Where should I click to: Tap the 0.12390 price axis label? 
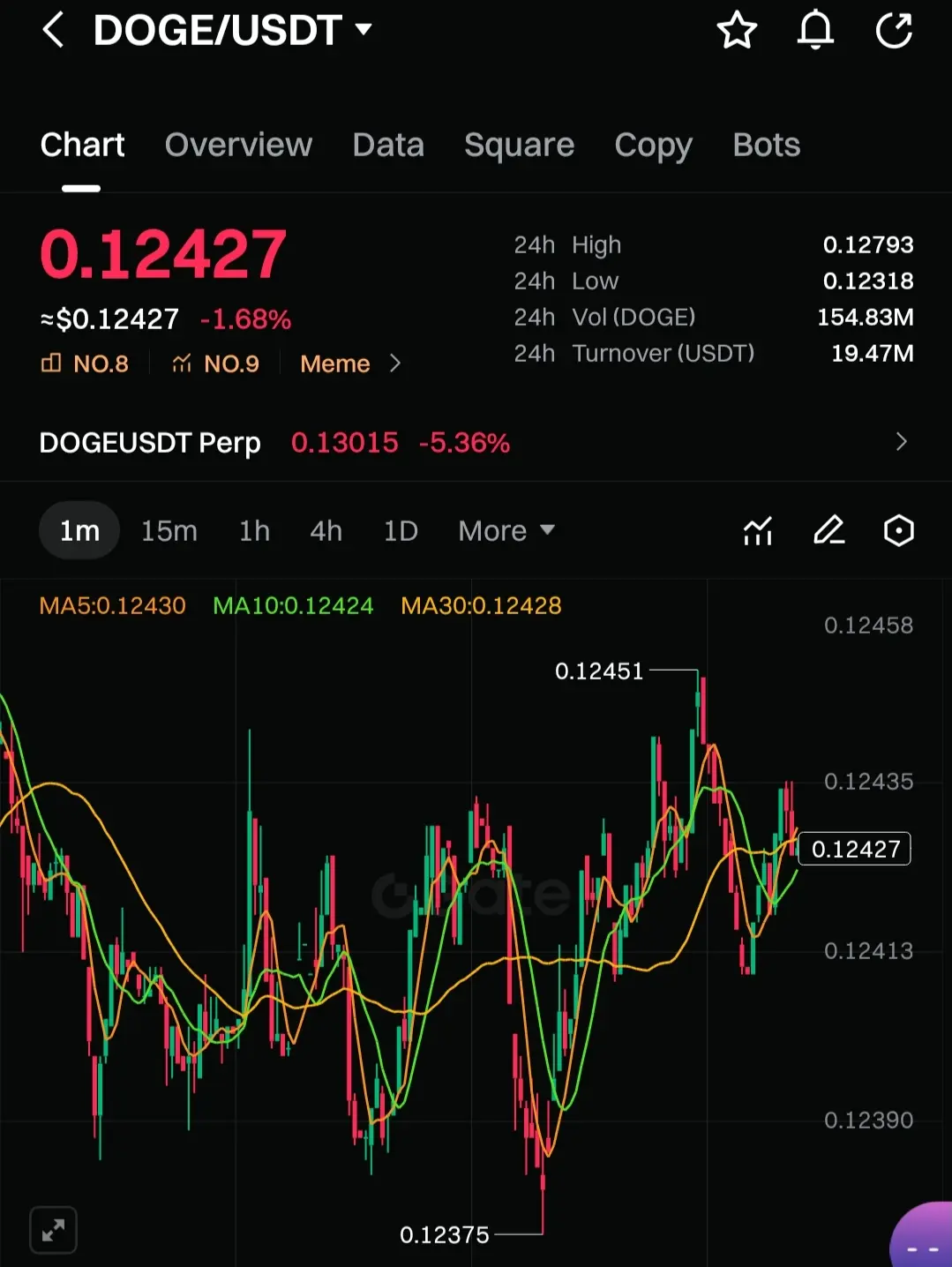(x=868, y=1121)
